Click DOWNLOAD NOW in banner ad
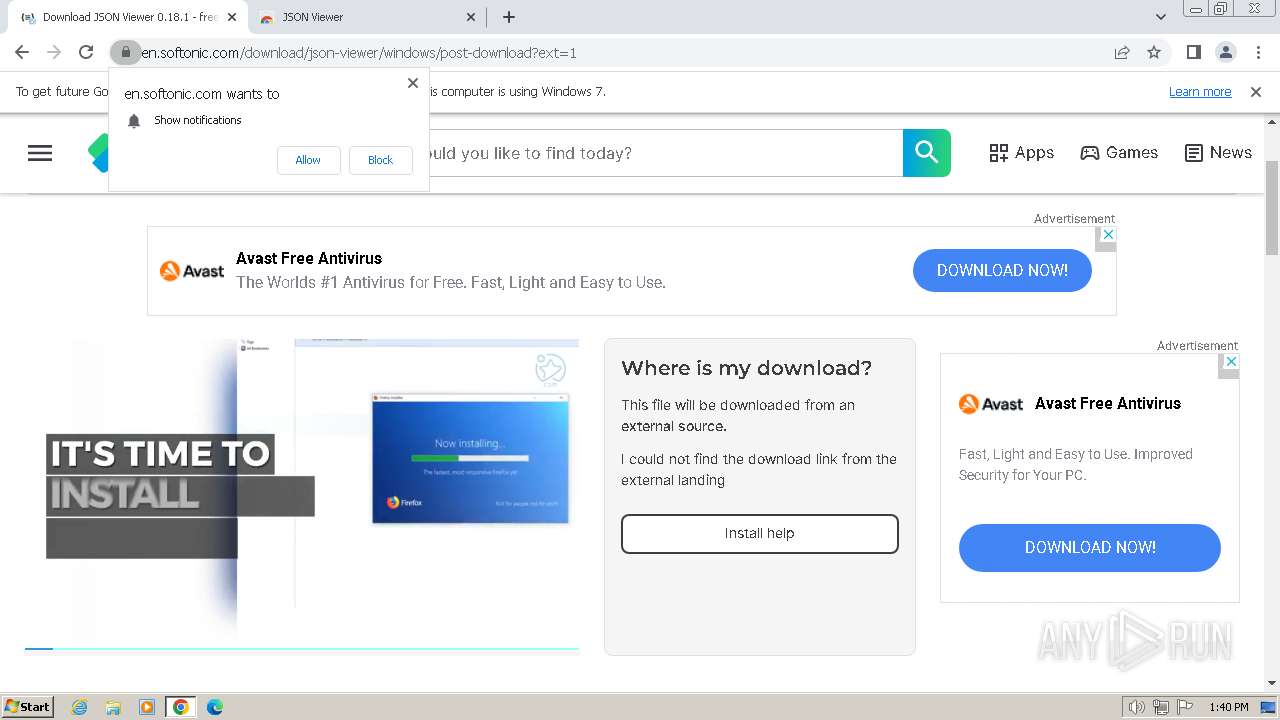This screenshot has height=720, width=1280. (x=1002, y=271)
